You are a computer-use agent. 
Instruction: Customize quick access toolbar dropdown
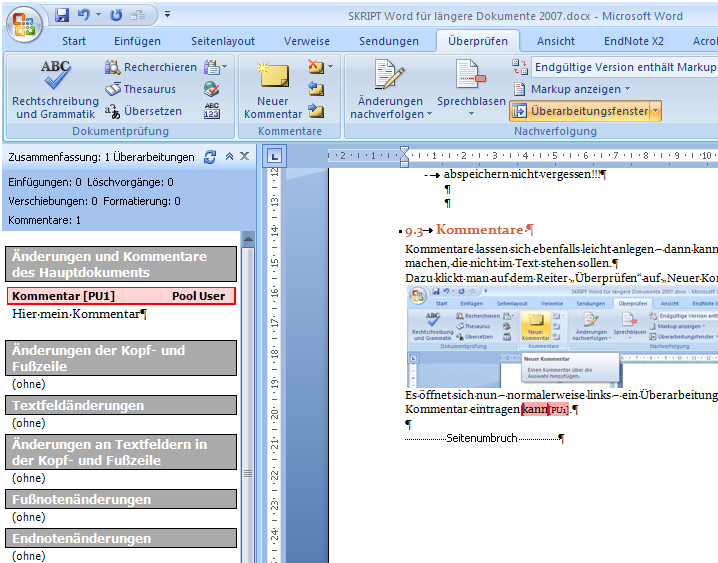pos(168,15)
